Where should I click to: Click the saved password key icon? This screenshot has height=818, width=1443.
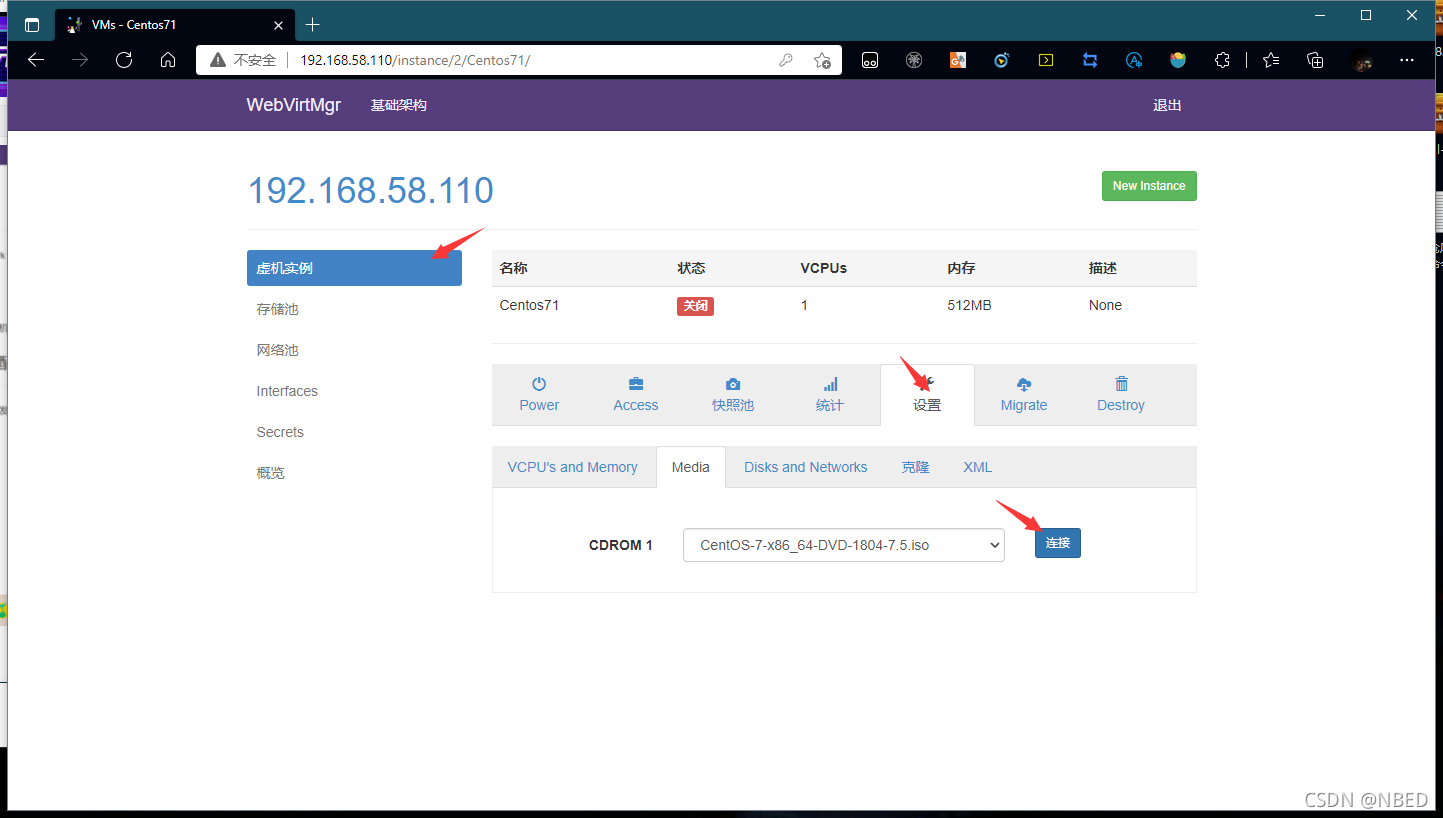(x=786, y=60)
